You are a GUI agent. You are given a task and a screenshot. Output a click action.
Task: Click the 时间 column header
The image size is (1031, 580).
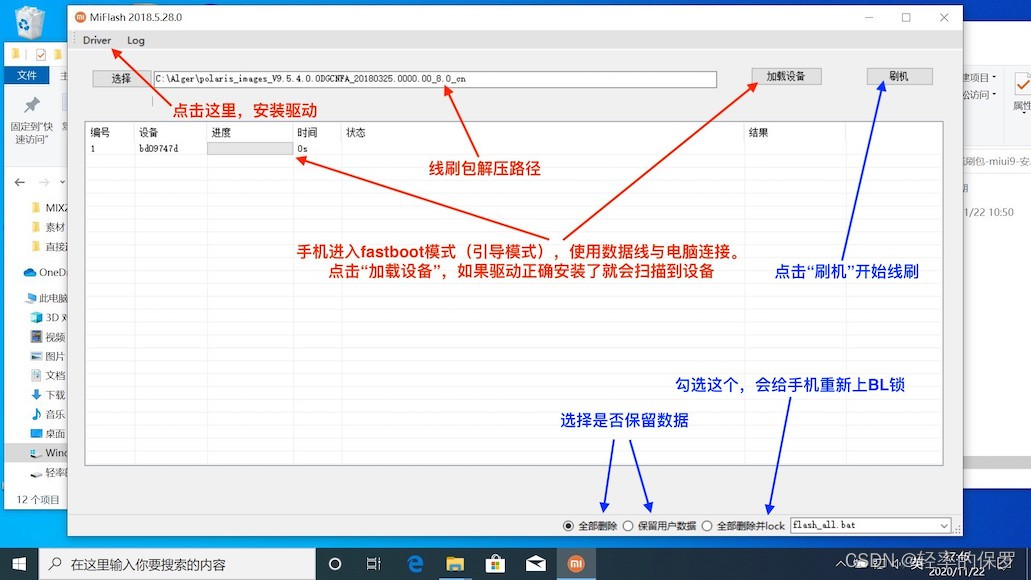307,133
